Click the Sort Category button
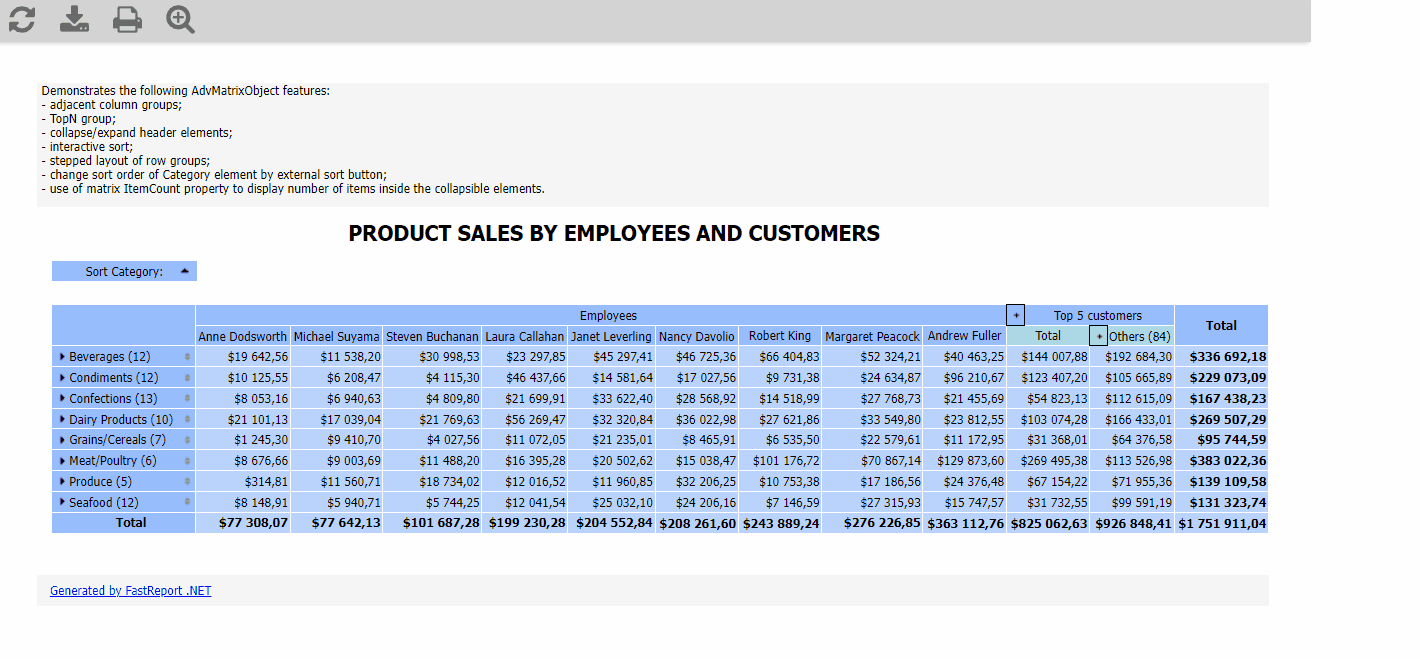The width and height of the screenshot is (1420, 659). pyautogui.click(x=124, y=271)
